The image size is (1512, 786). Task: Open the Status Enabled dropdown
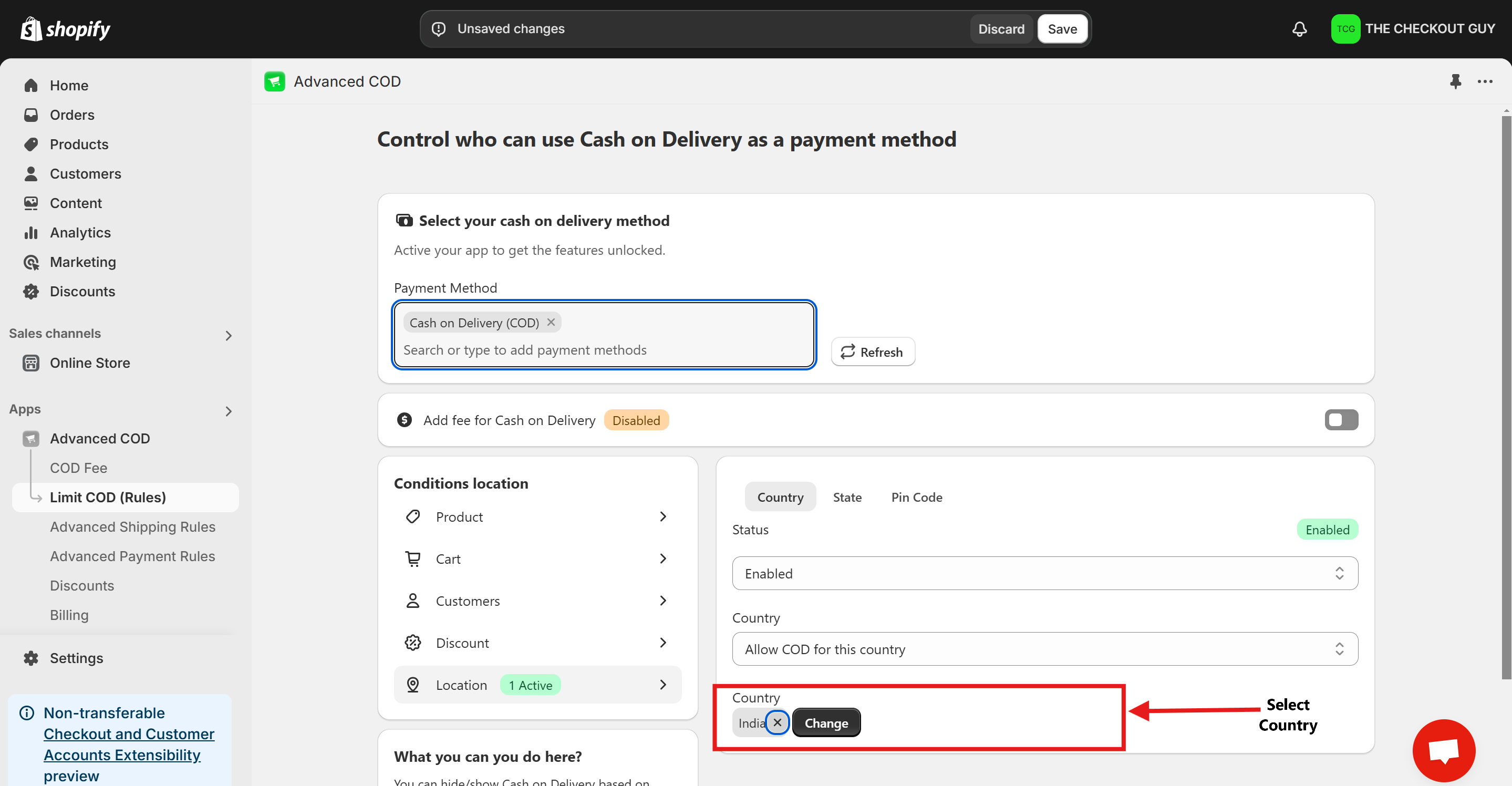pos(1044,574)
